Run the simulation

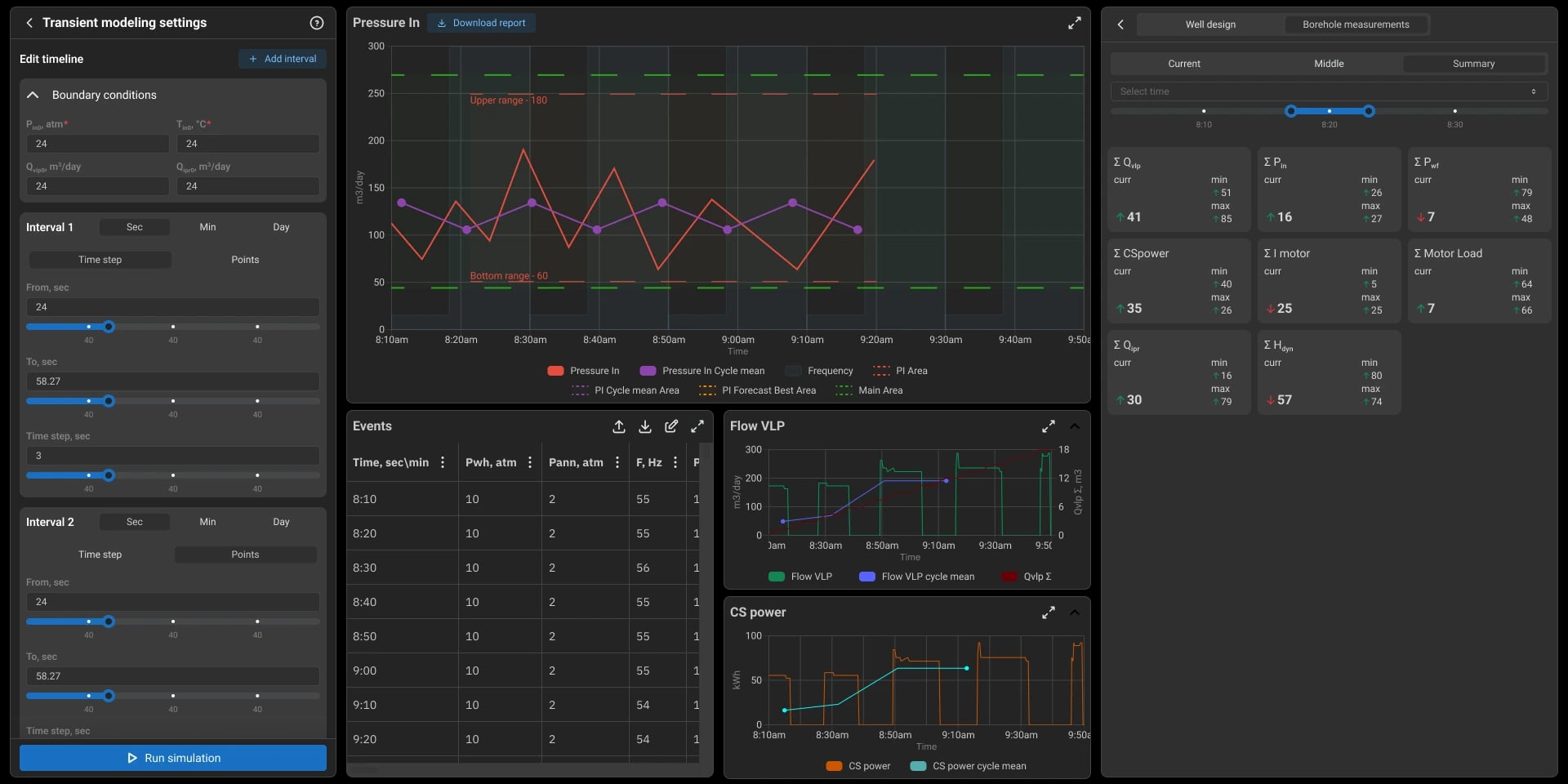173,758
